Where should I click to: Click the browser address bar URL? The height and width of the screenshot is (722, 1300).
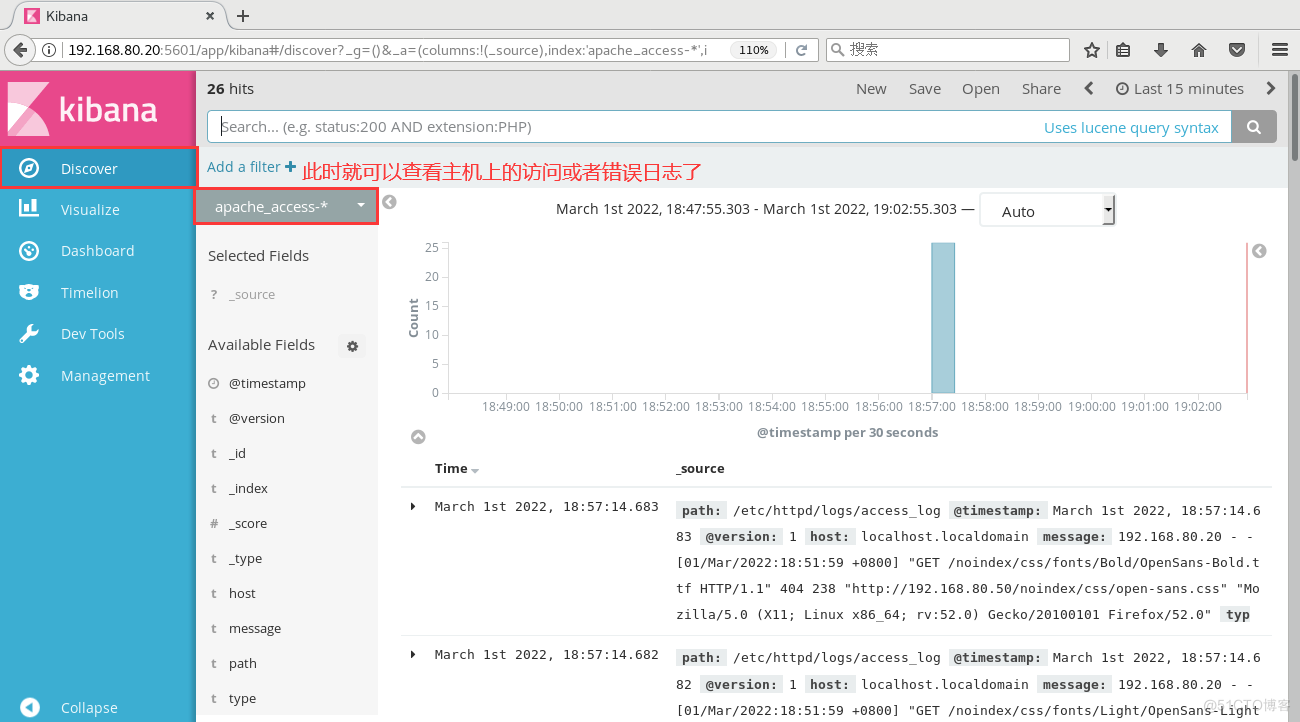tap(387, 50)
